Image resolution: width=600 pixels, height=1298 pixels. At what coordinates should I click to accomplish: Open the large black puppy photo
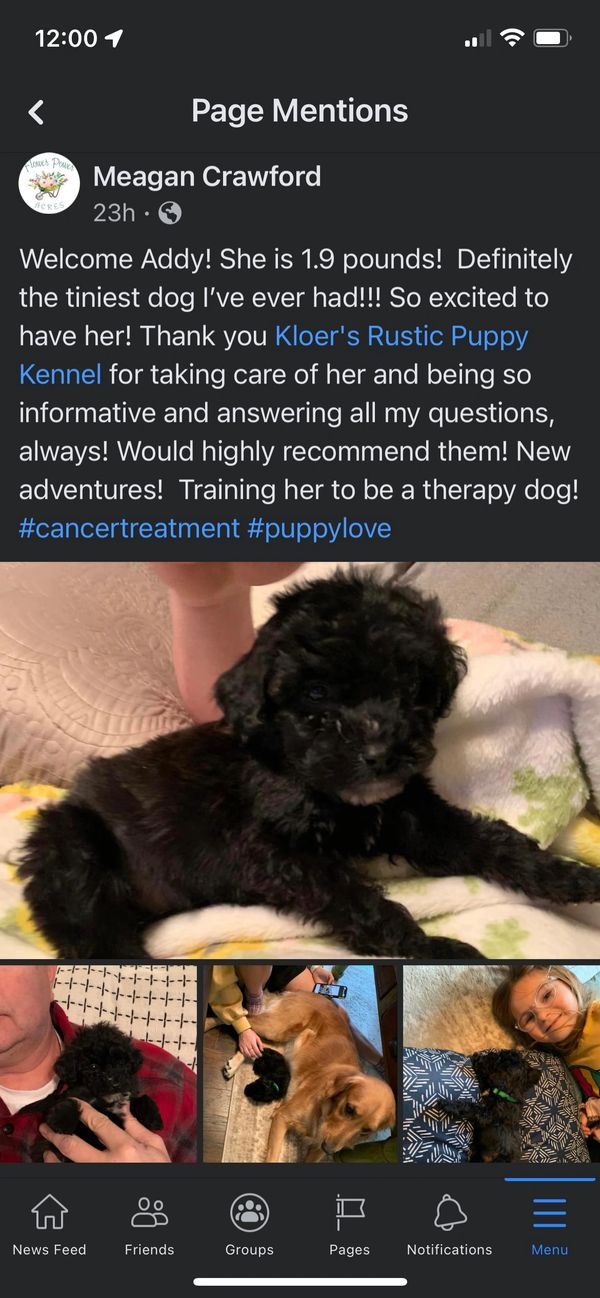pos(300,760)
